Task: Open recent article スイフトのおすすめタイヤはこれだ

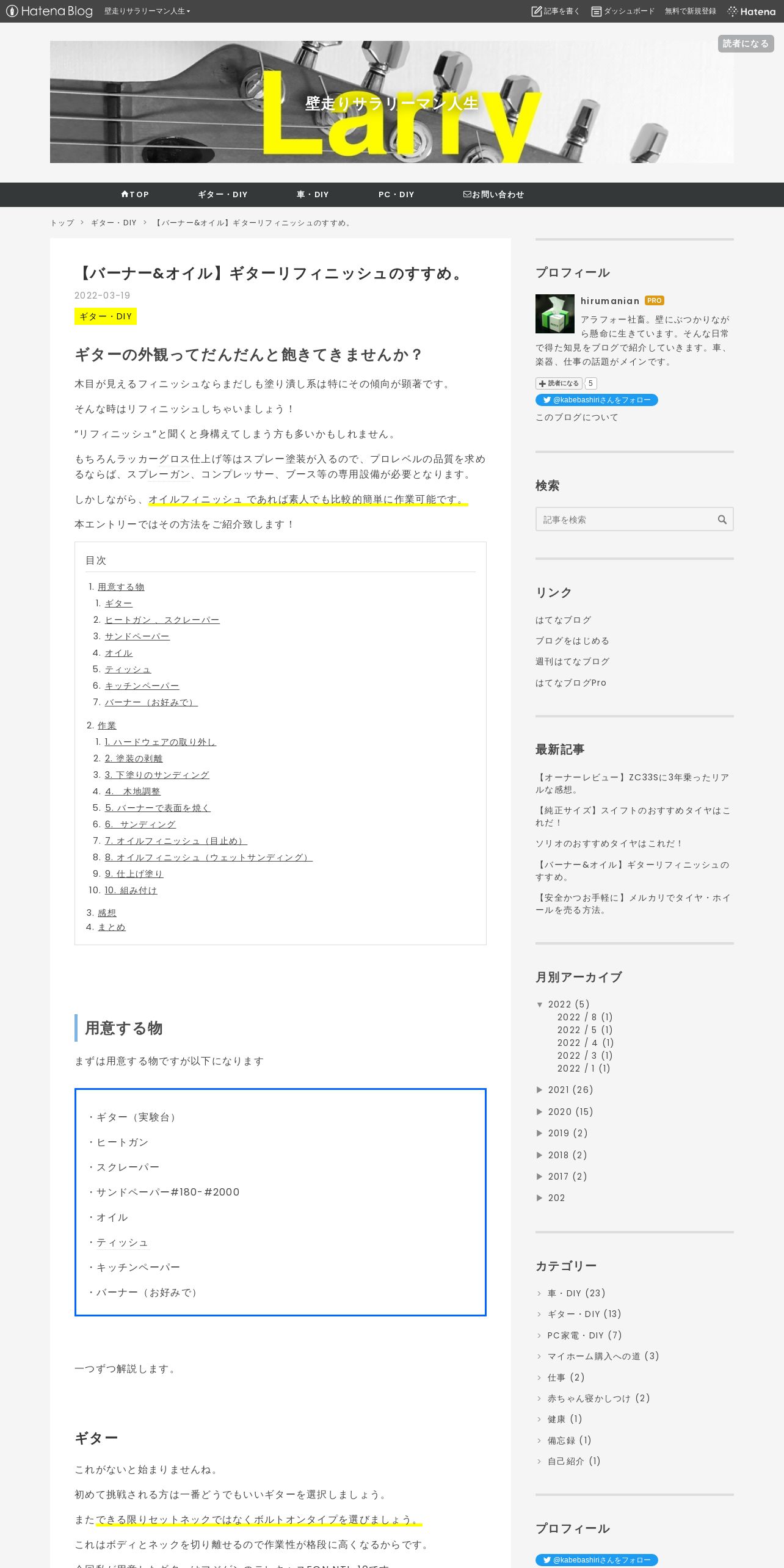Action: pos(633,816)
